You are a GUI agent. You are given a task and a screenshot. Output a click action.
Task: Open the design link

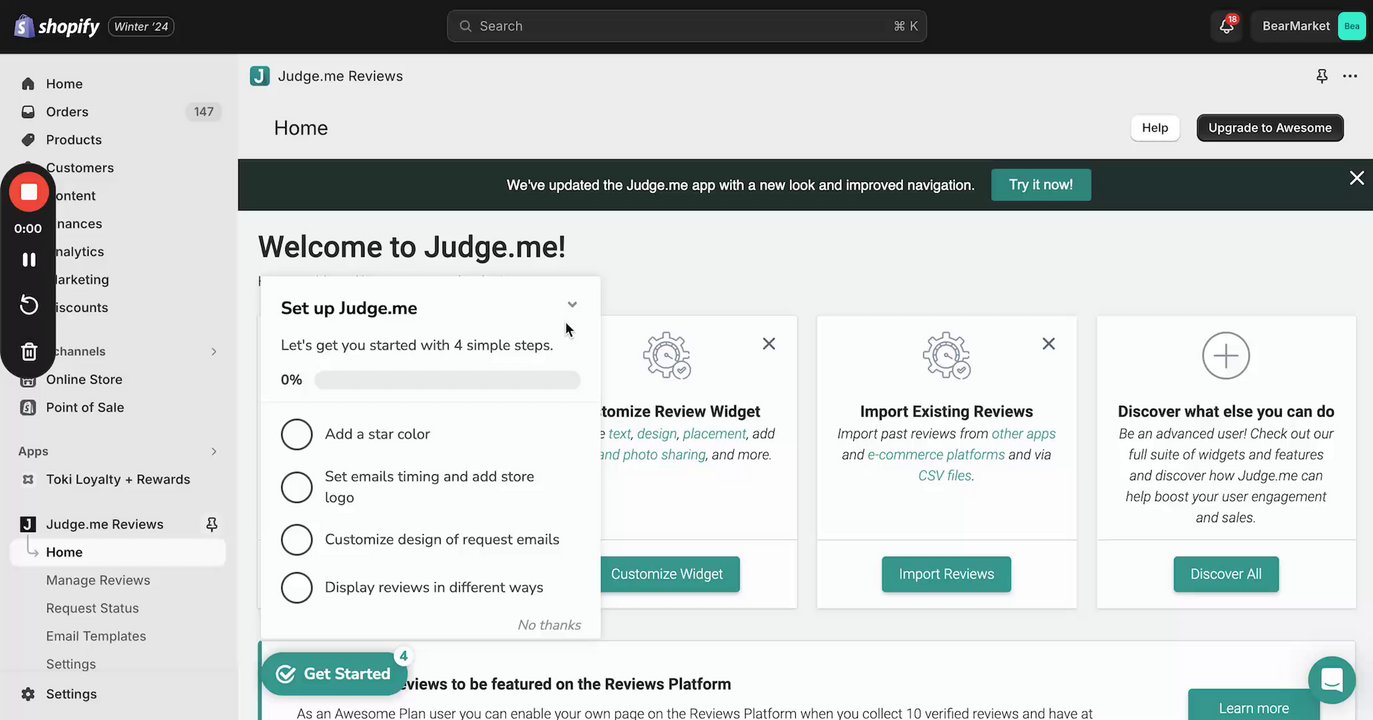[x=656, y=434]
